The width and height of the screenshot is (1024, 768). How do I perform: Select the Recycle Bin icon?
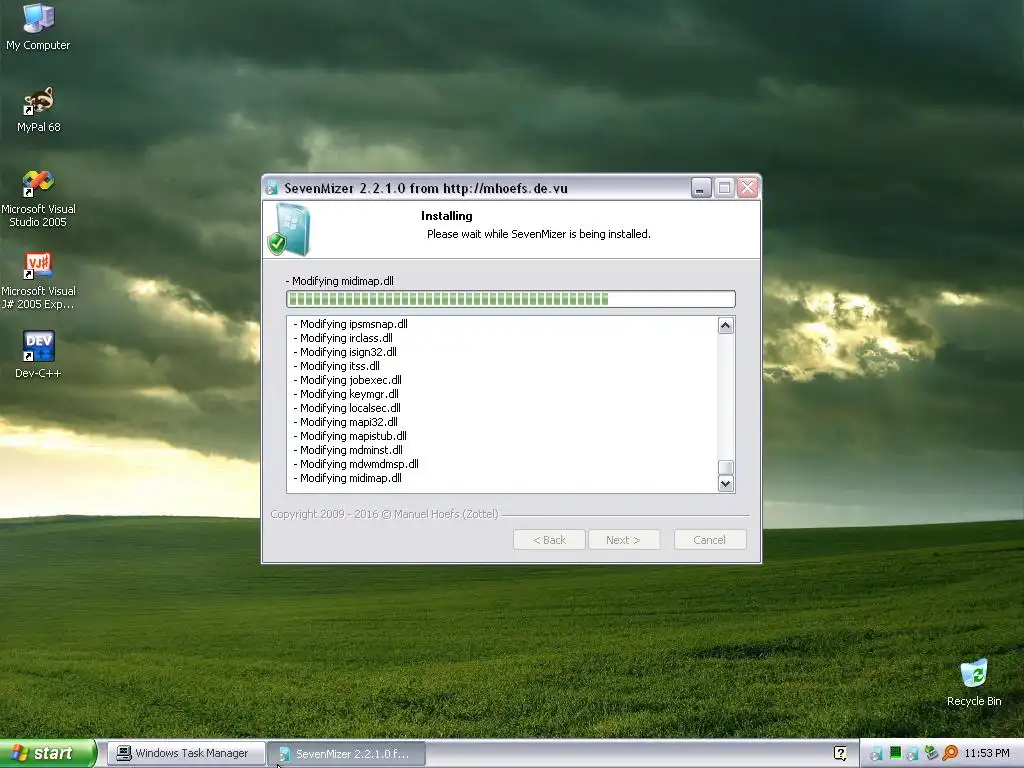click(x=974, y=682)
